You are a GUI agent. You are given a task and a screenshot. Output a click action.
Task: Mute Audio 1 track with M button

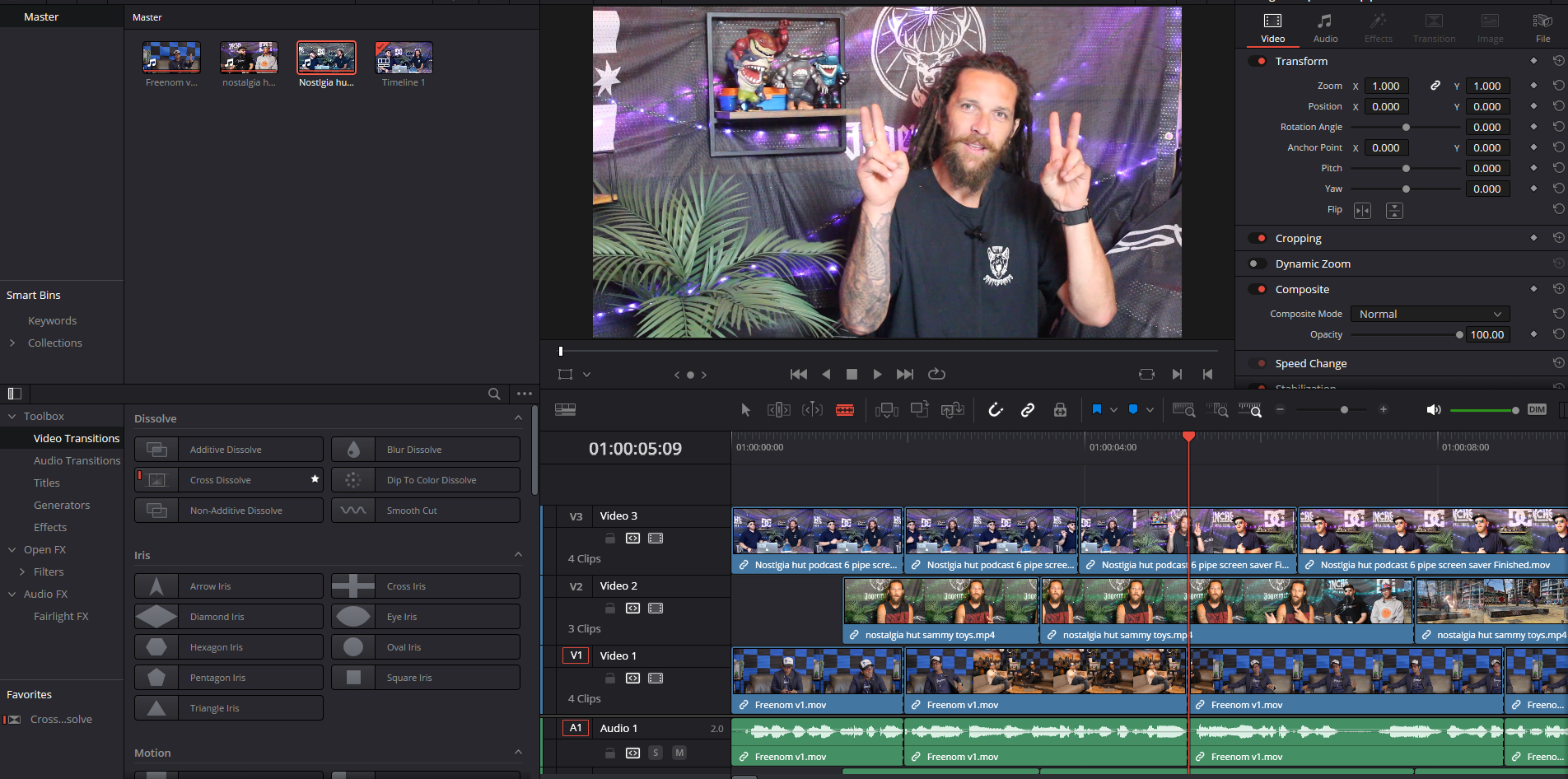coord(679,753)
